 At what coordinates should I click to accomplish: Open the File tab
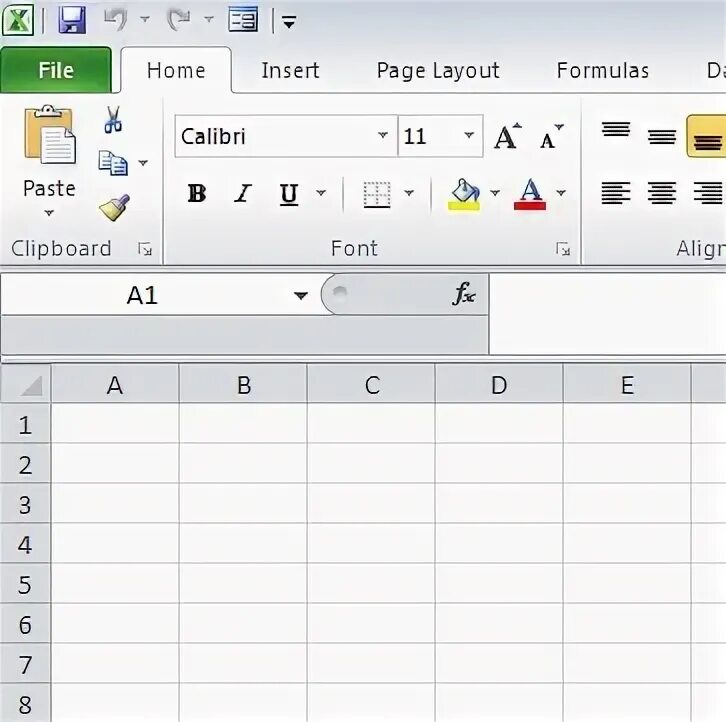pos(56,70)
